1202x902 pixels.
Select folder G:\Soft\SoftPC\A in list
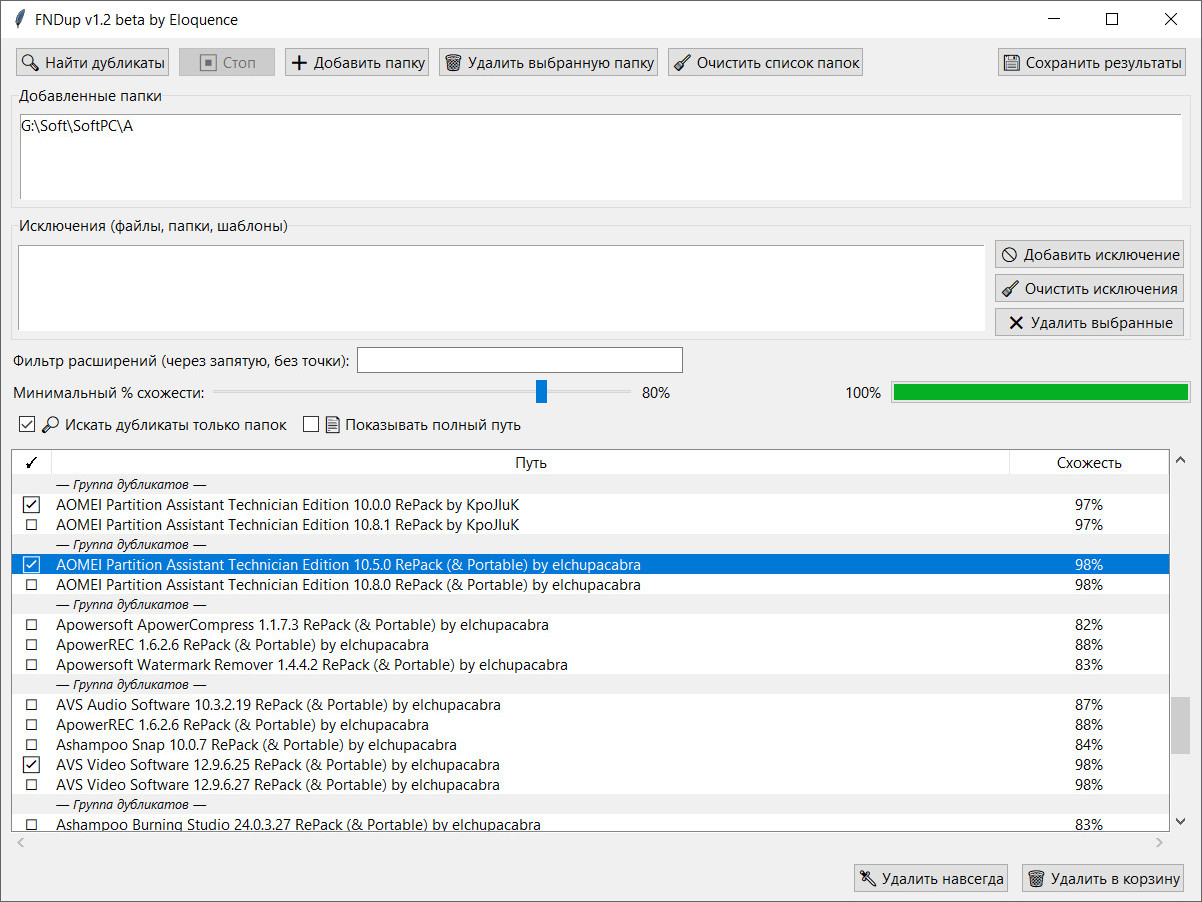[x=77, y=127]
